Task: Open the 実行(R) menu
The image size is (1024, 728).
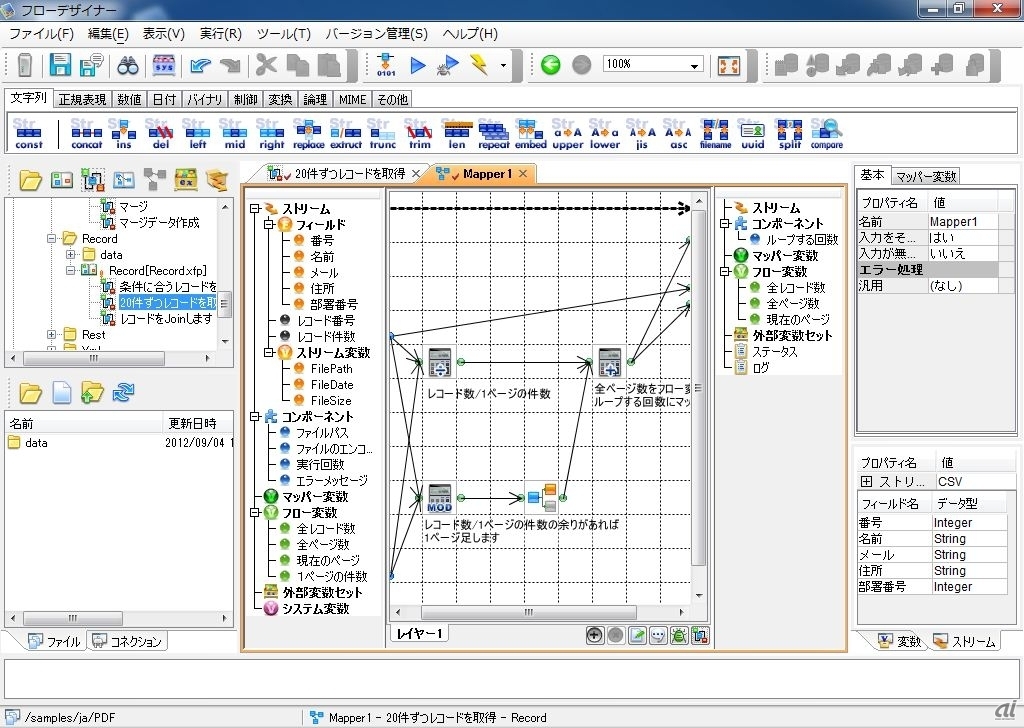Action: click(220, 33)
